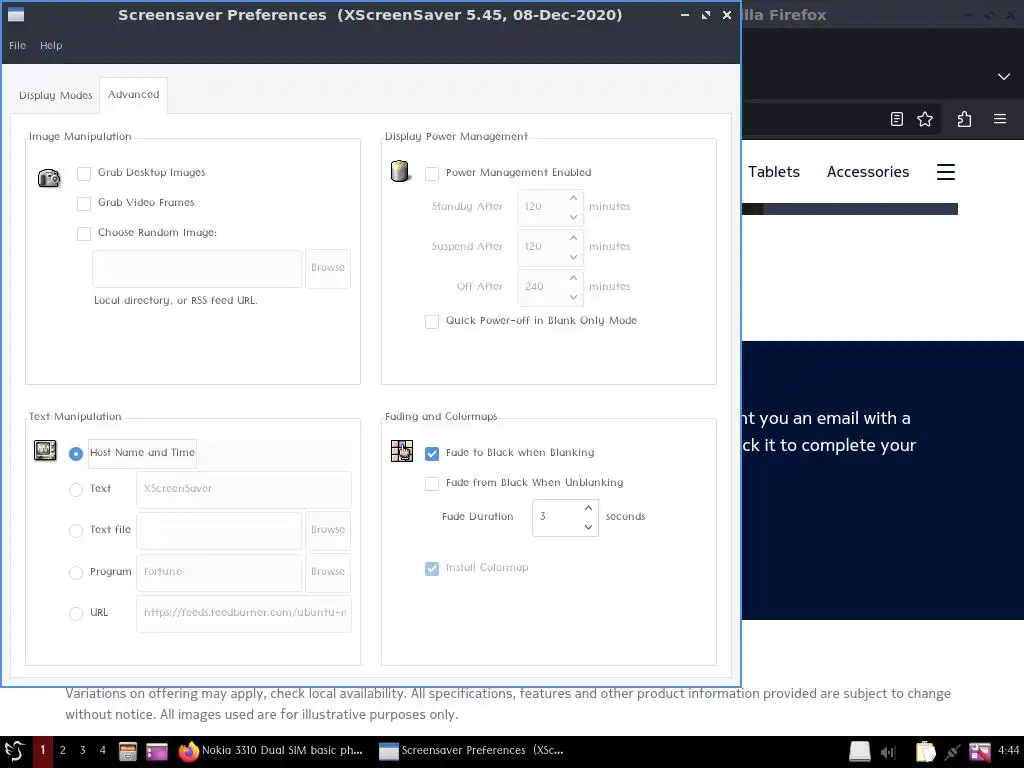Click the feed URL input field

click(244, 613)
